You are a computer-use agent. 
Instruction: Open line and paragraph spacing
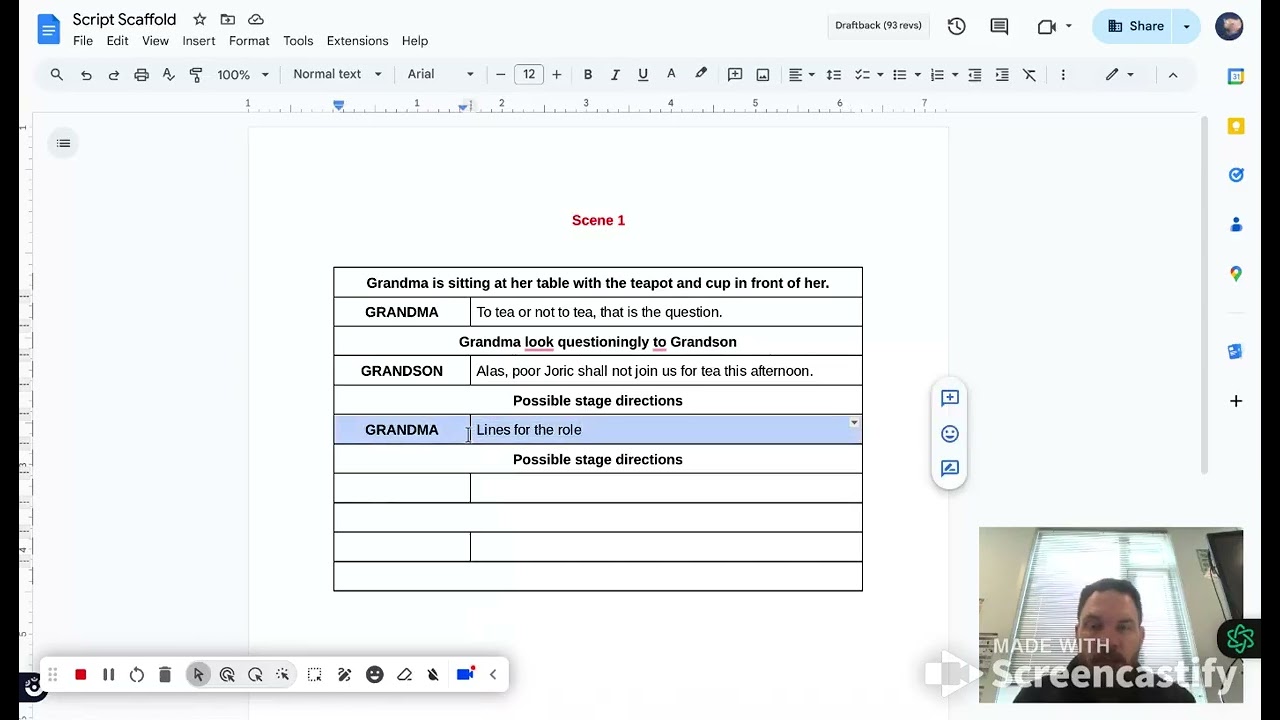[833, 75]
